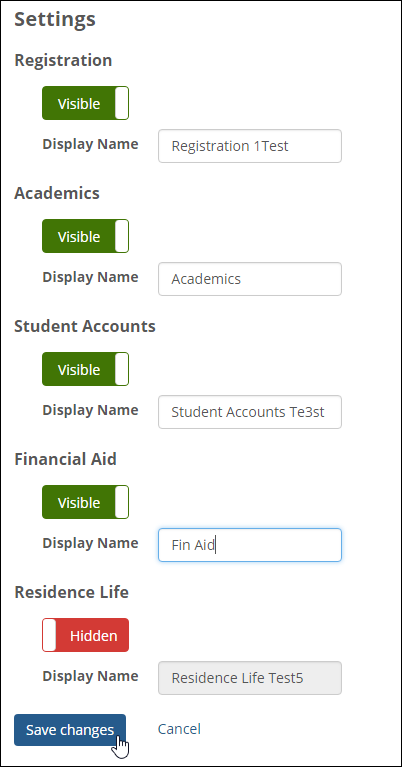Click the Registration 1Test display name field
This screenshot has width=402, height=767.
(x=250, y=146)
